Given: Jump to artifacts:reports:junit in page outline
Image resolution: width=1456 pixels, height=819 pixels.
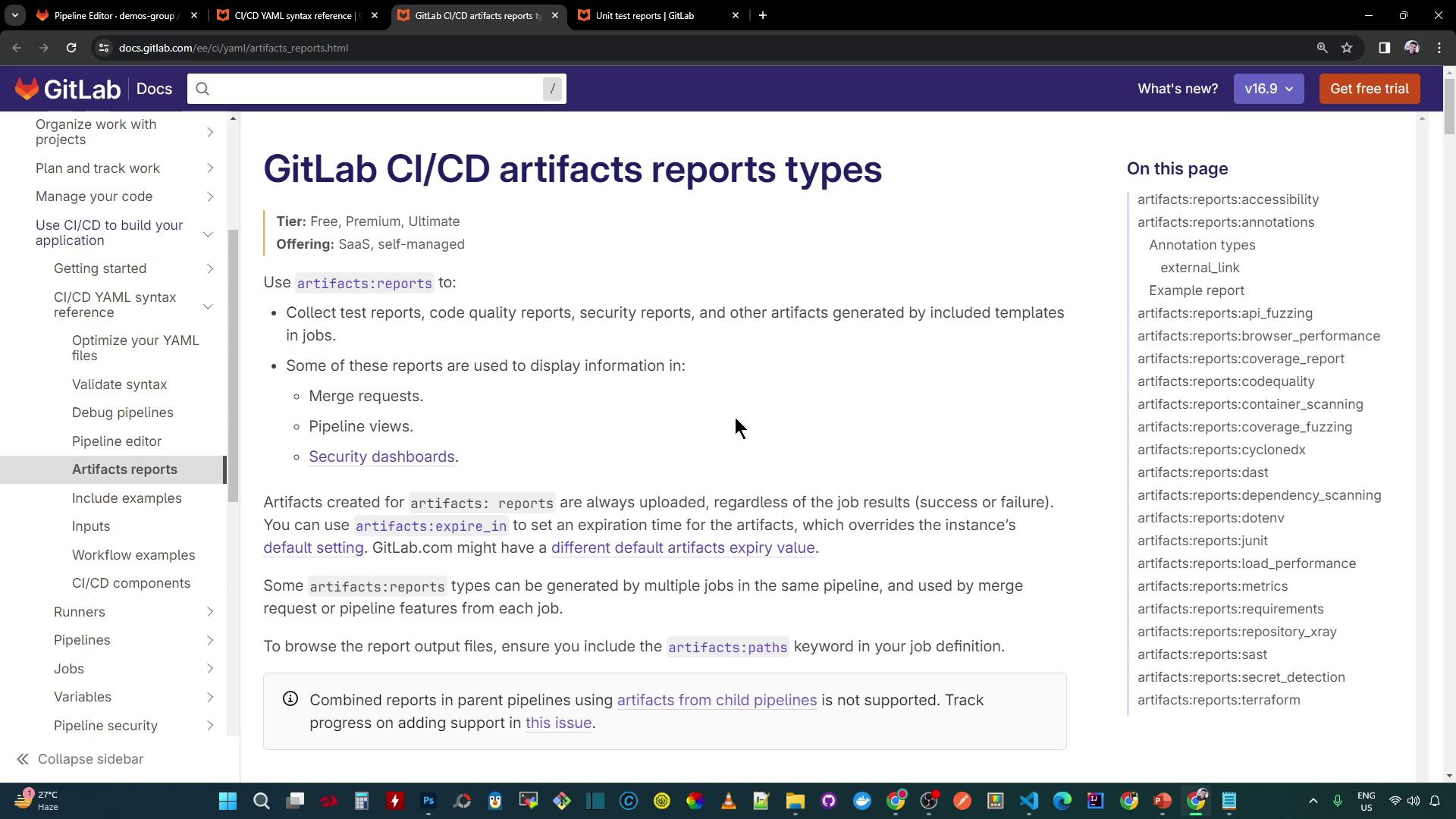Looking at the screenshot, I should 1202,541.
